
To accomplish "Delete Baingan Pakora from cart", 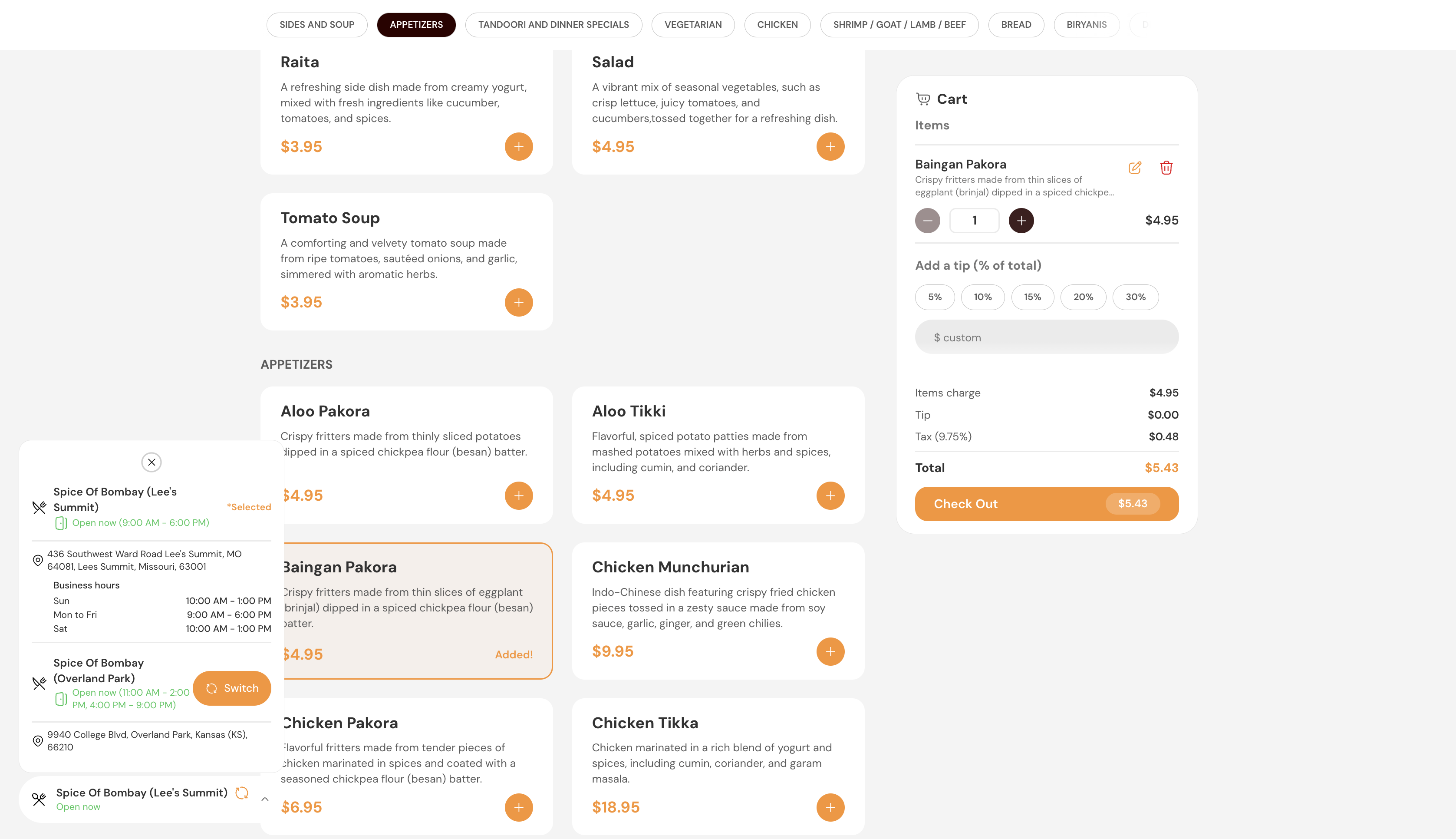I will 1166,168.
